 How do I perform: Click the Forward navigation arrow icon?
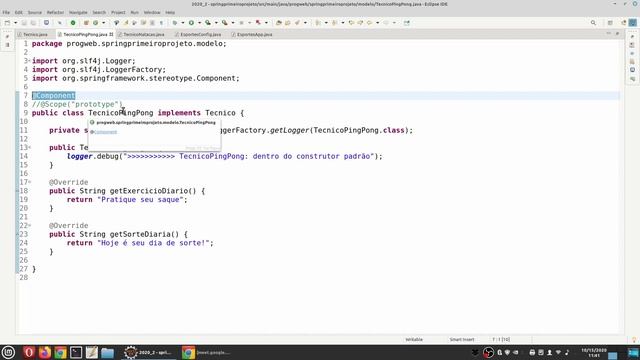(386, 23)
